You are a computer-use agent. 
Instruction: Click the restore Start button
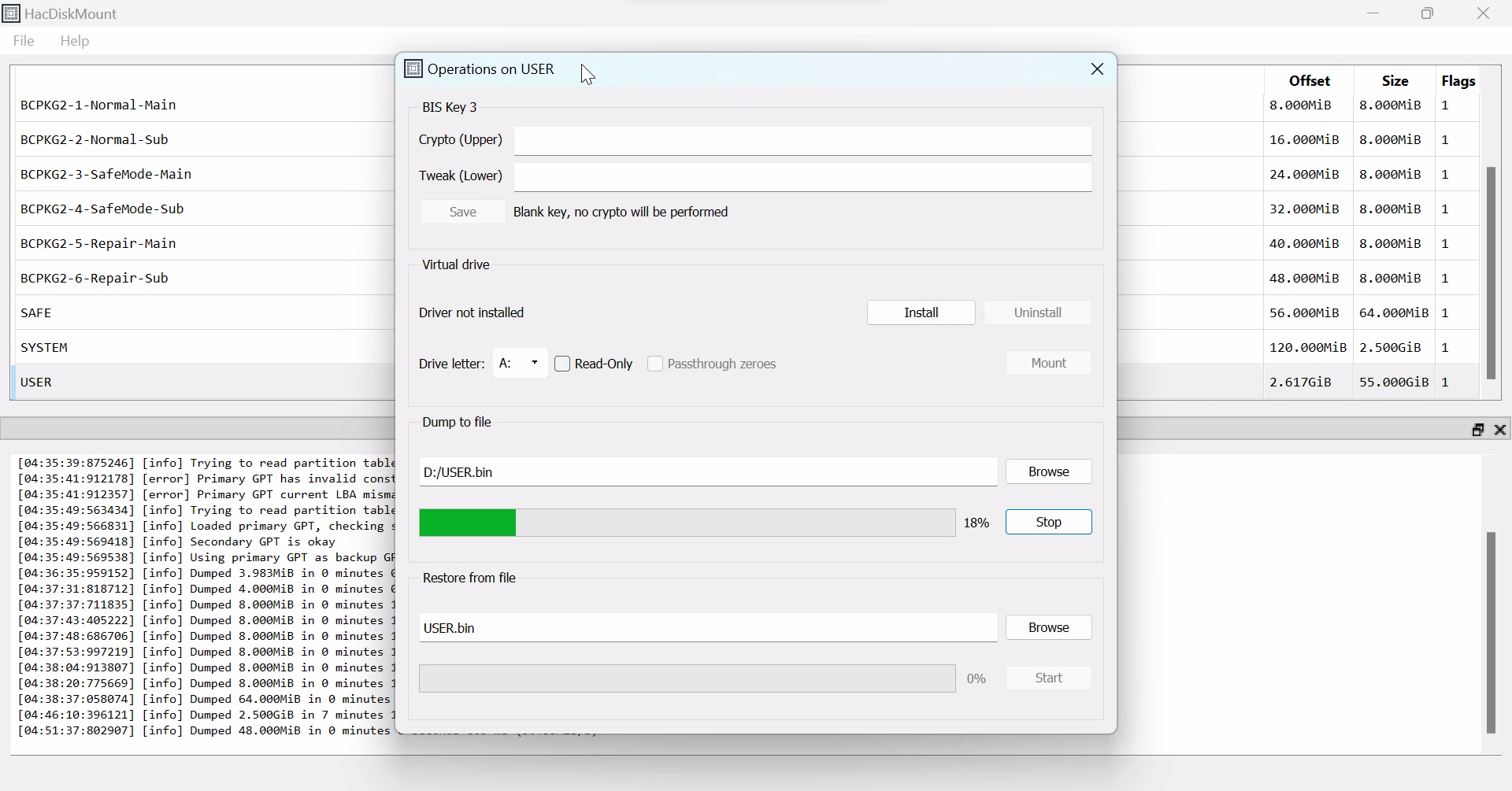pyautogui.click(x=1049, y=678)
